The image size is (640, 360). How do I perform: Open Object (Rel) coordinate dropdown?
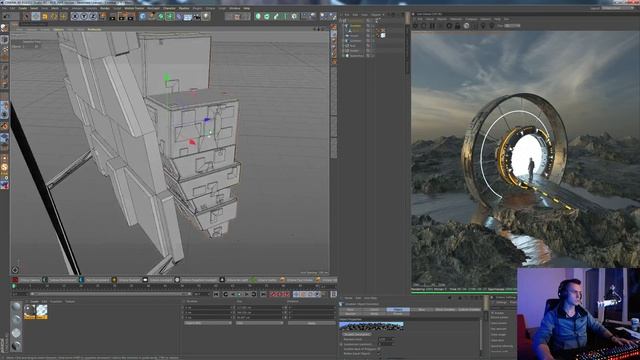click(208, 323)
